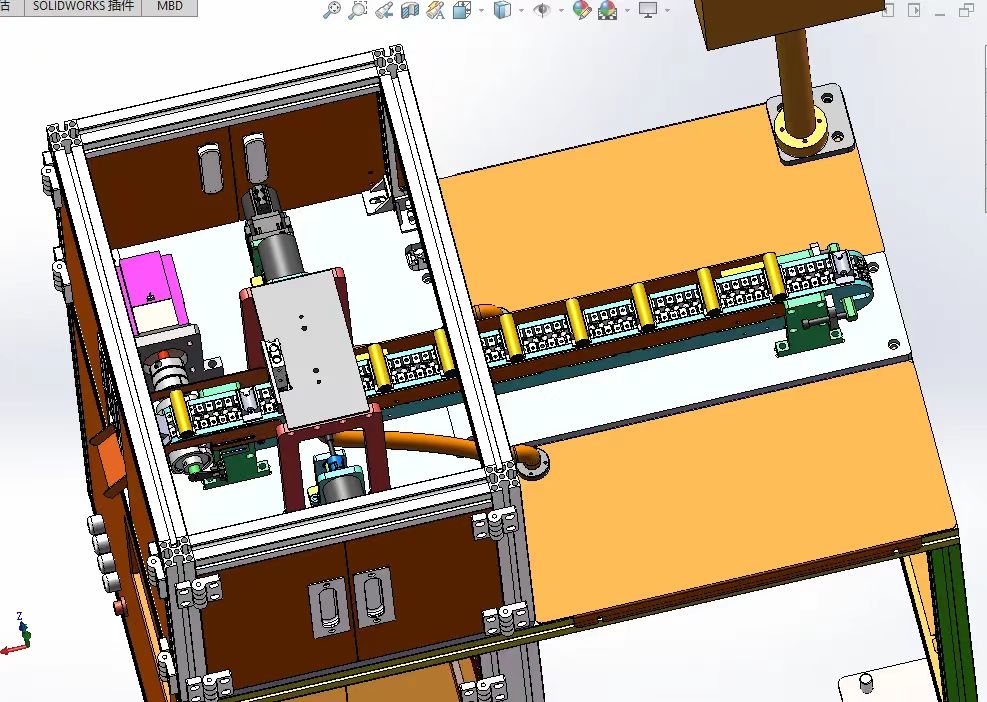The height and width of the screenshot is (702, 987).
Task: Click the collapse-left panel icon
Action: click(888, 10)
